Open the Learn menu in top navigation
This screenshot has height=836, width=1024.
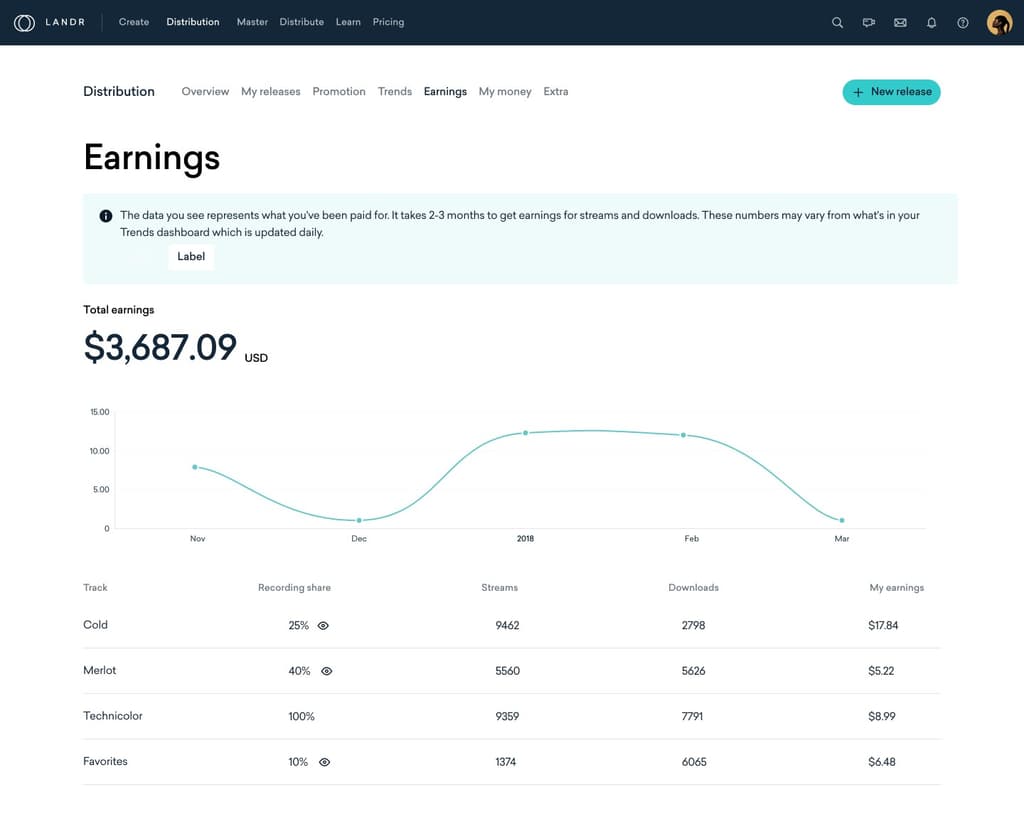click(348, 22)
